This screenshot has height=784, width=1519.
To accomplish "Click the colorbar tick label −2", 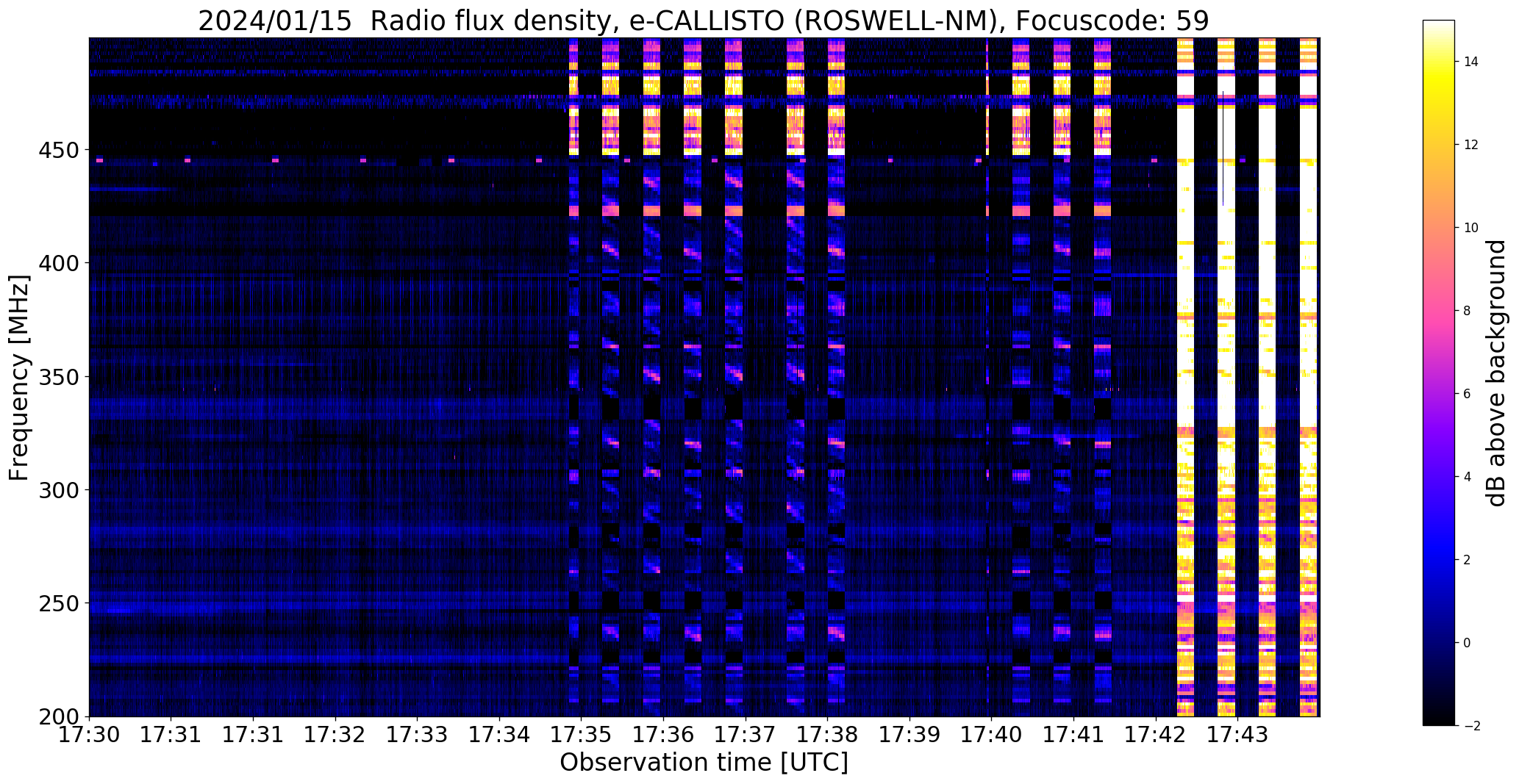I will pyautogui.click(x=1471, y=726).
